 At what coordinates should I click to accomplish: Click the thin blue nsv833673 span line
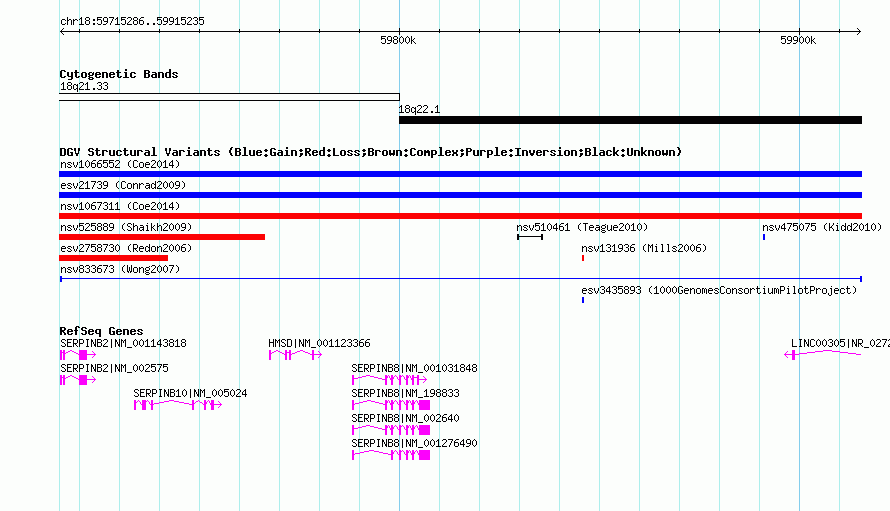click(x=460, y=279)
